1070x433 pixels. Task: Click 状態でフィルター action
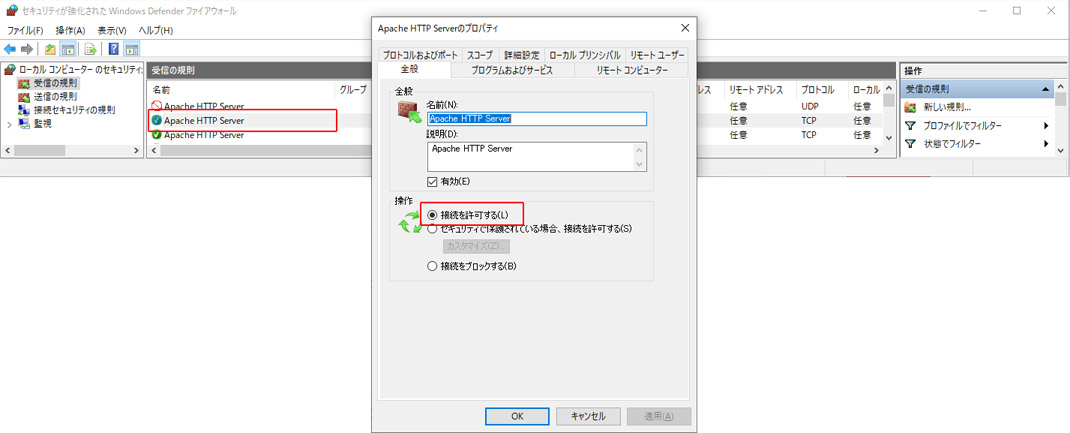pyautogui.click(x=952, y=144)
